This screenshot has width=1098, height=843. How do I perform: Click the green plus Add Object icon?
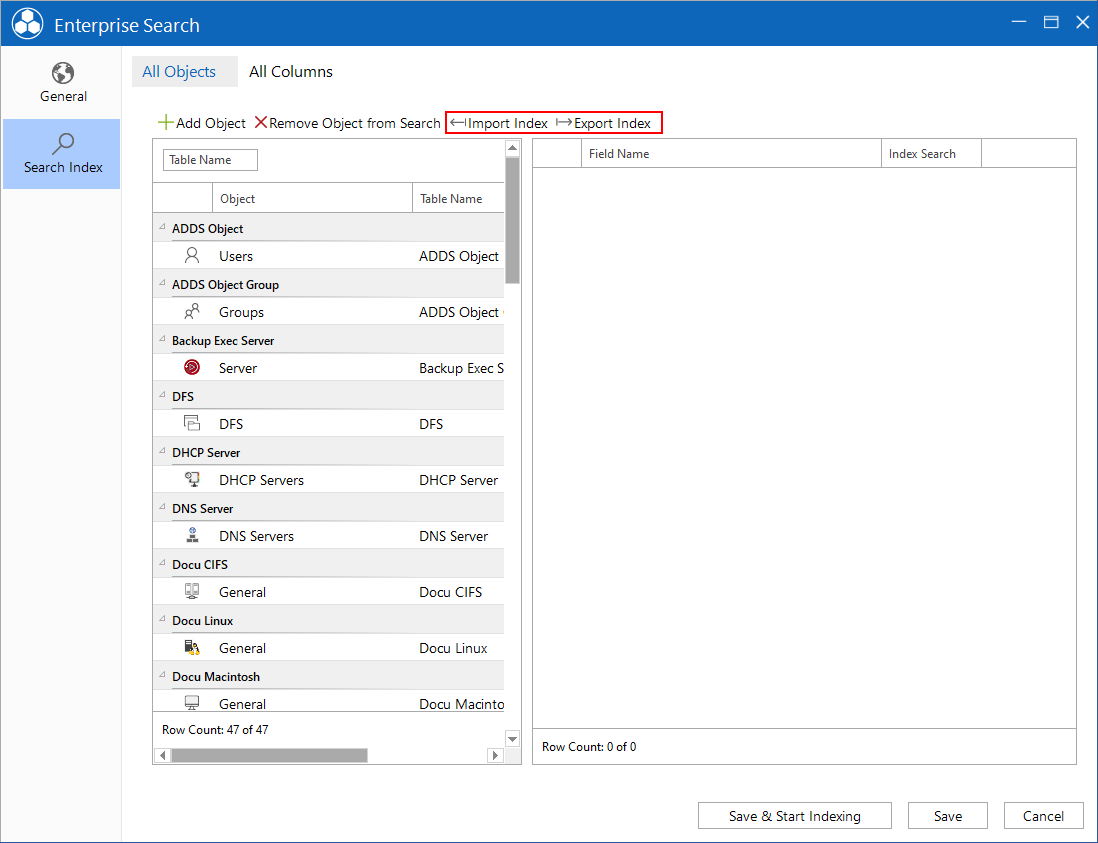[x=165, y=123]
